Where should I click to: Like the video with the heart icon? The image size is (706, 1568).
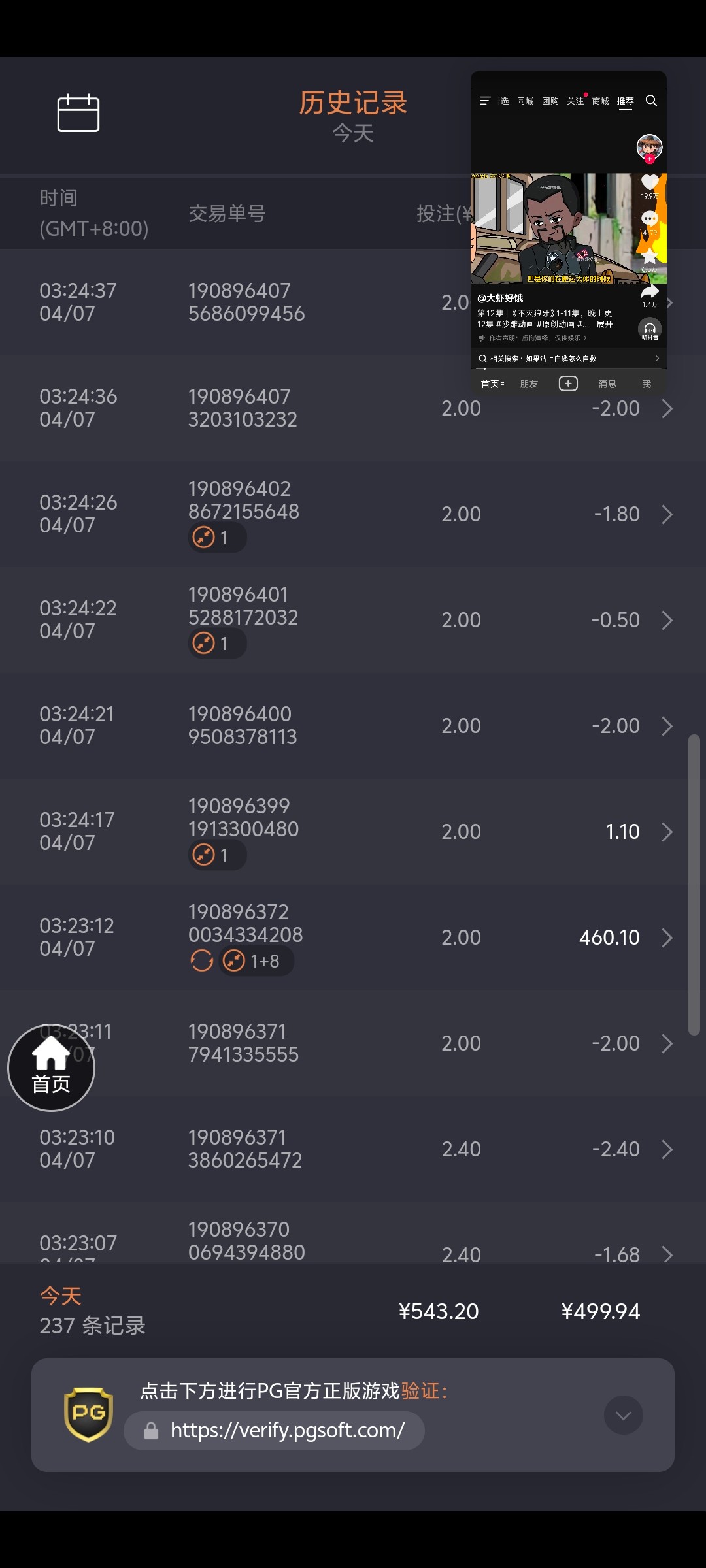coord(649,184)
